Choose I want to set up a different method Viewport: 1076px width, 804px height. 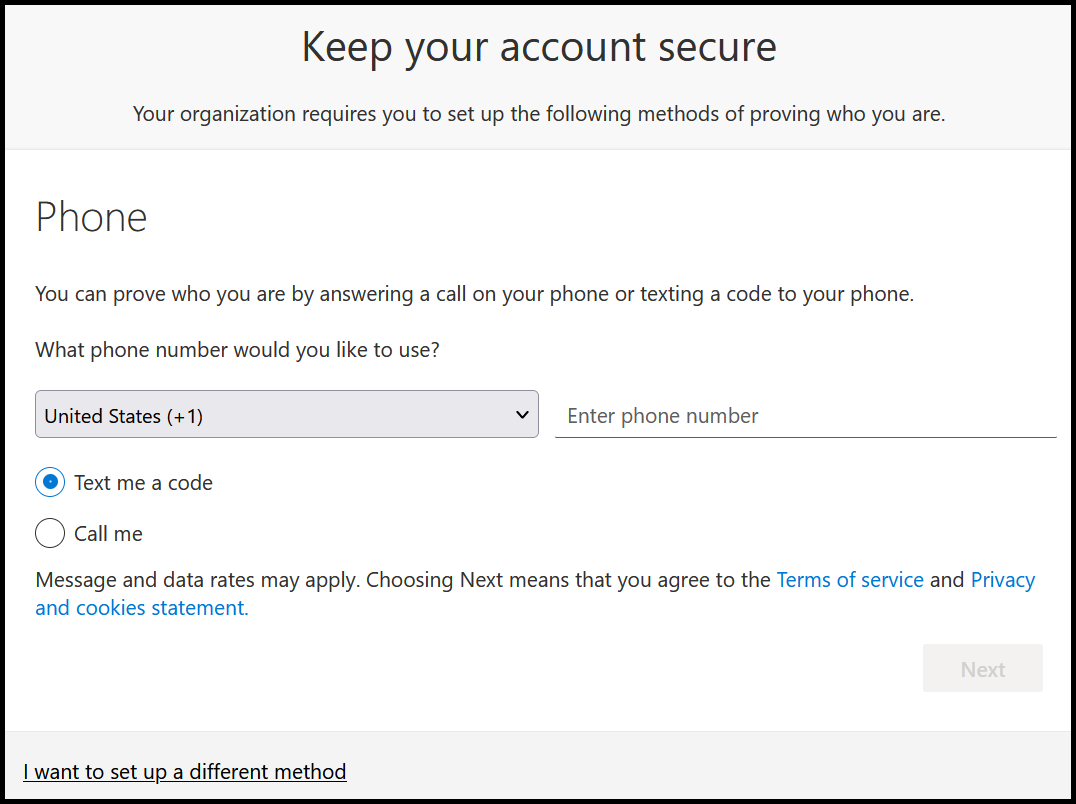pos(185,772)
